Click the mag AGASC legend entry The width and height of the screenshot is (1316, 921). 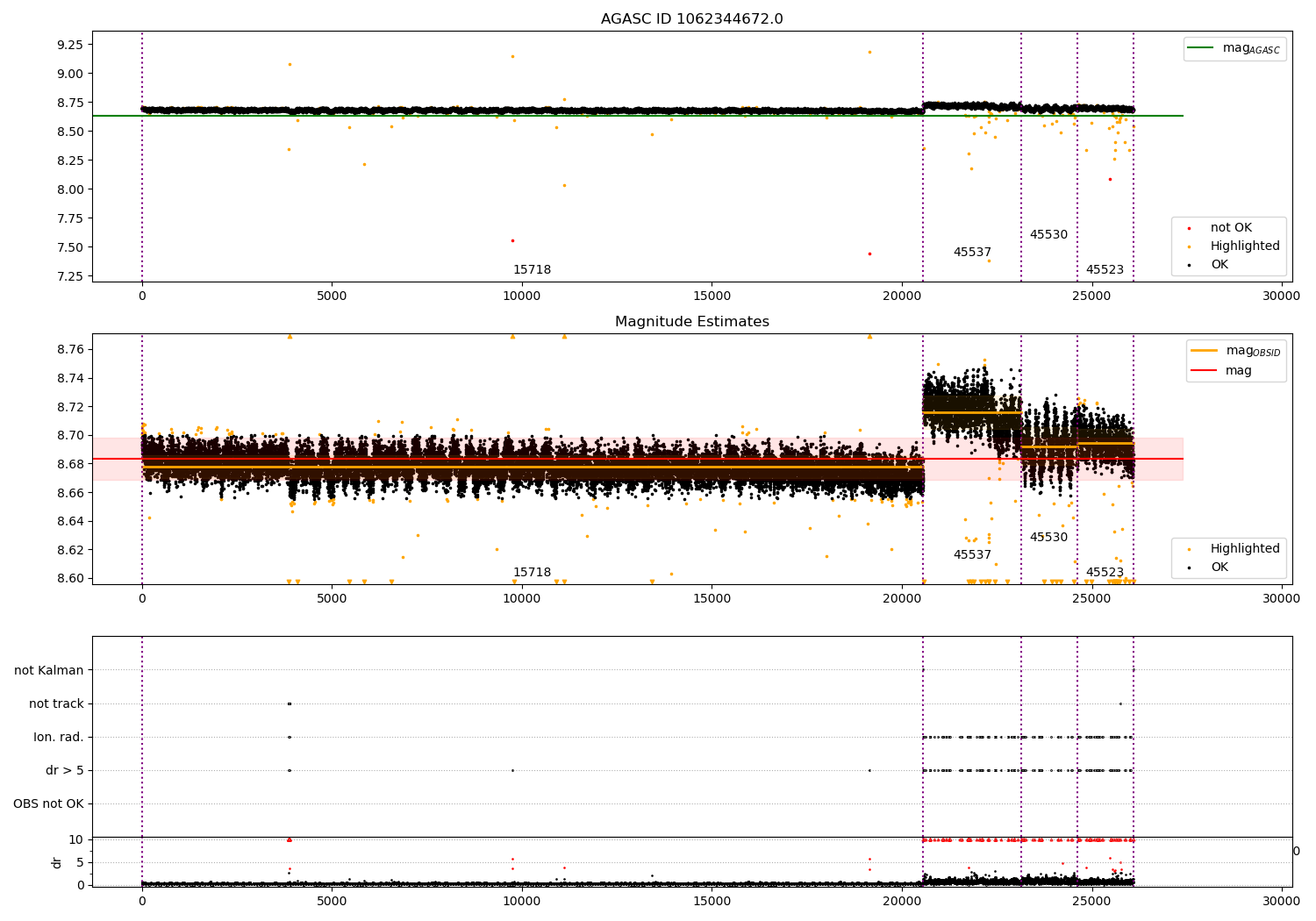click(x=1234, y=48)
